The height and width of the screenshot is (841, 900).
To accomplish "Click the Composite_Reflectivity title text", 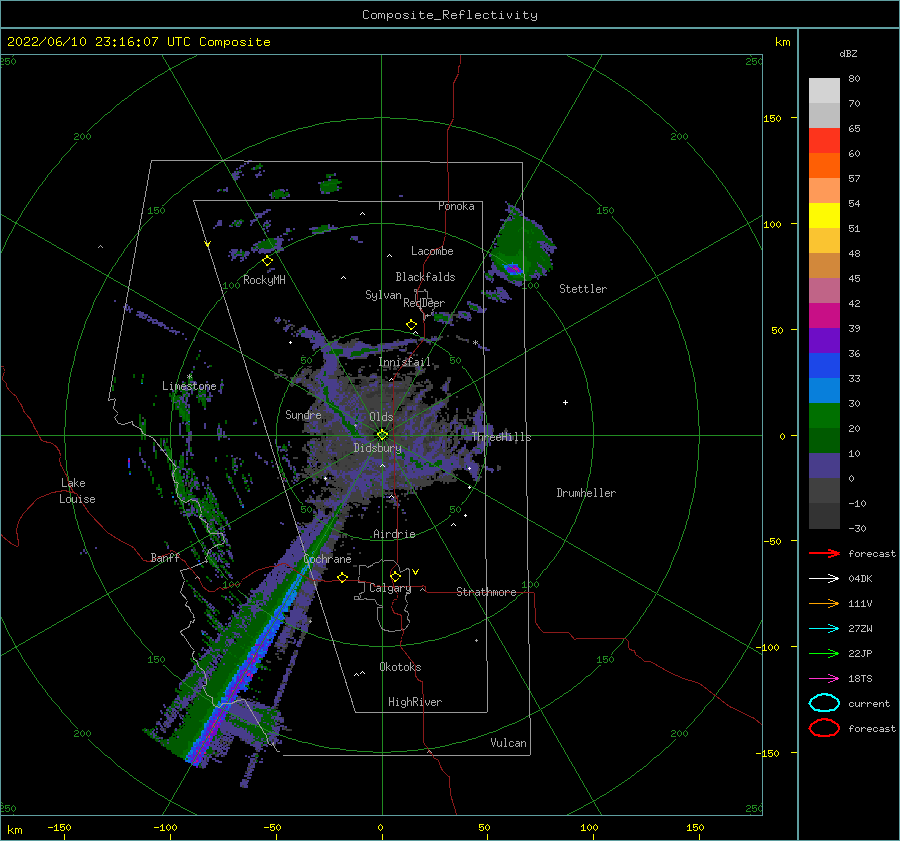I will pyautogui.click(x=449, y=15).
